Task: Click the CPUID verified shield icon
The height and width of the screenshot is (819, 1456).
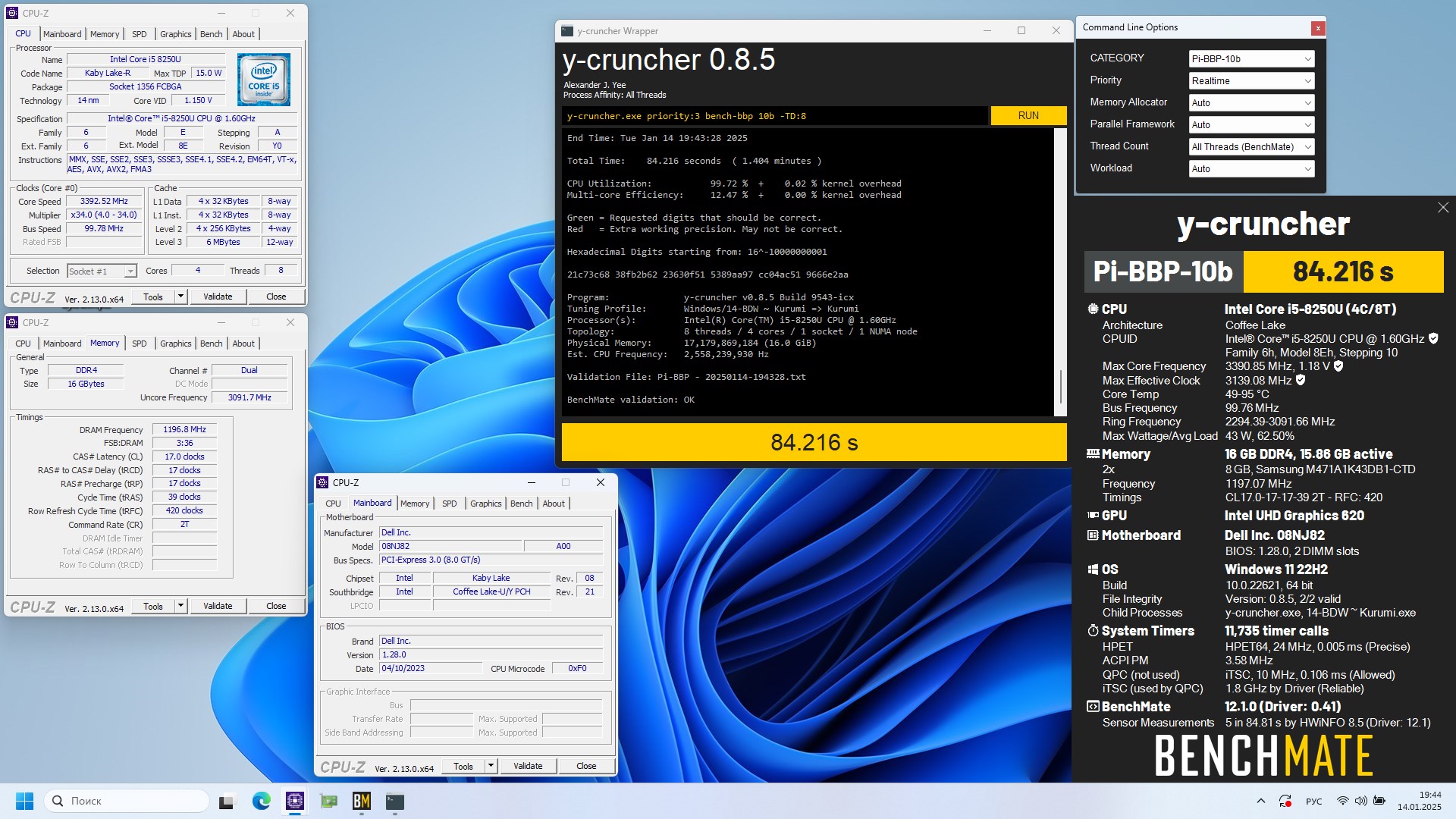Action: (x=1433, y=339)
